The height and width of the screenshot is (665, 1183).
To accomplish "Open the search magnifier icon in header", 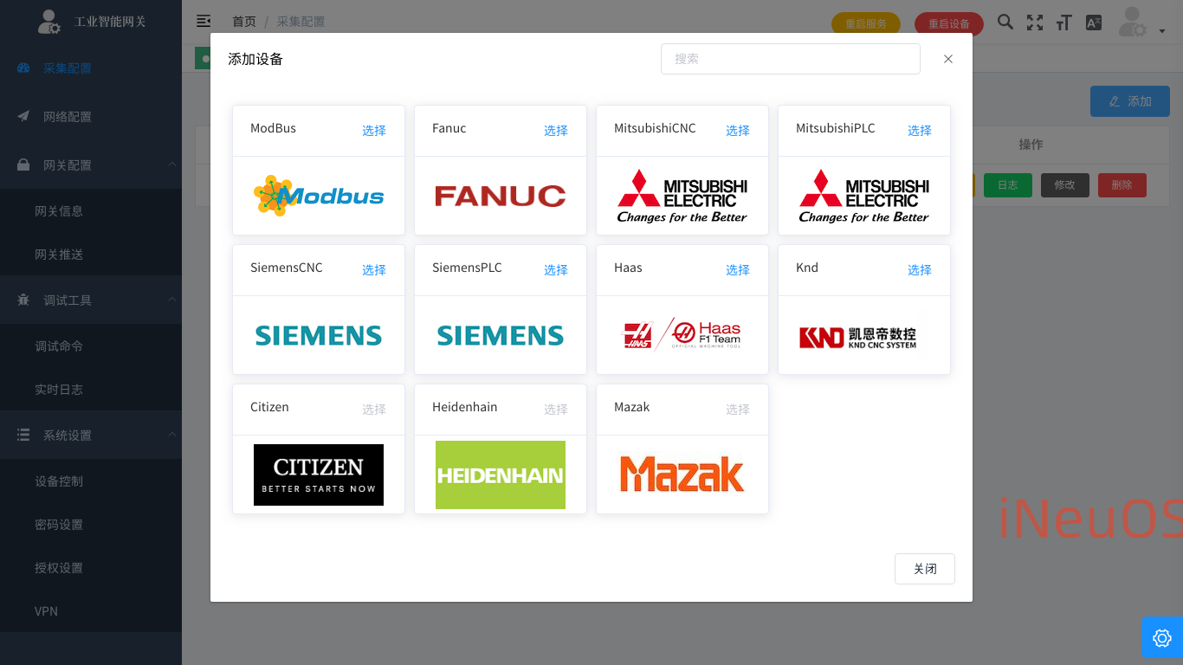I will (x=1005, y=22).
